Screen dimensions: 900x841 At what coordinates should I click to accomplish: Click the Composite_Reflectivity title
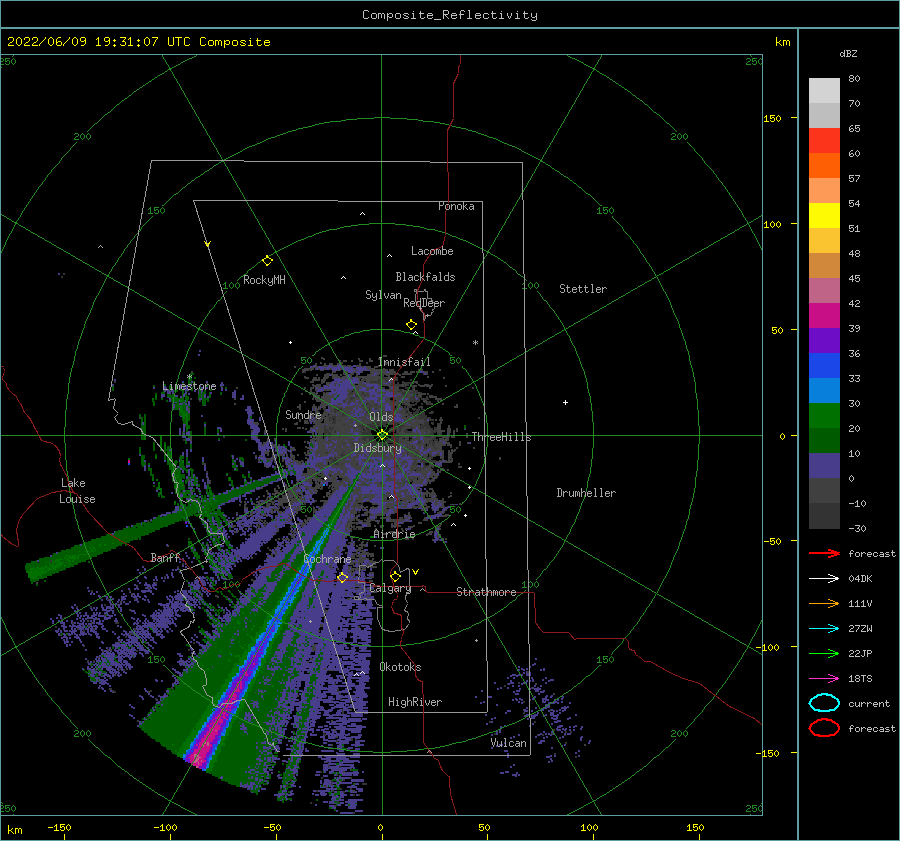[x=450, y=15]
